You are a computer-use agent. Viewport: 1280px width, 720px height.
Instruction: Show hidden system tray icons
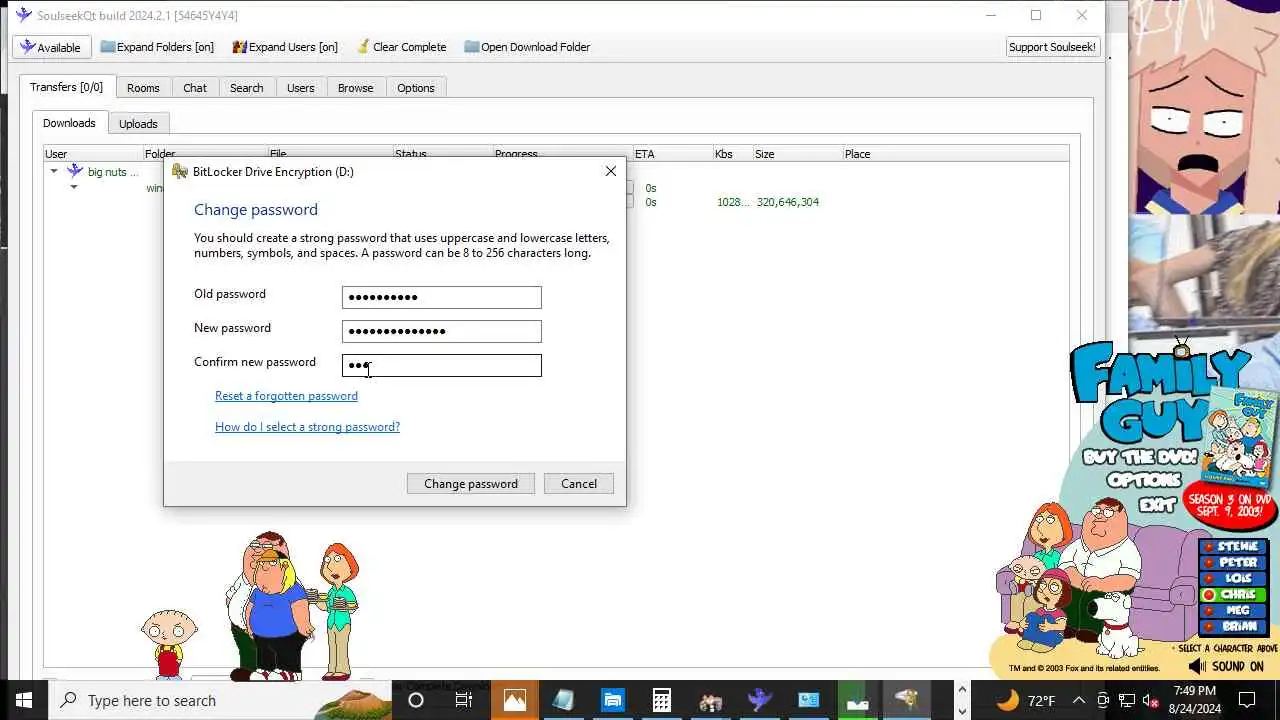pos(1079,700)
